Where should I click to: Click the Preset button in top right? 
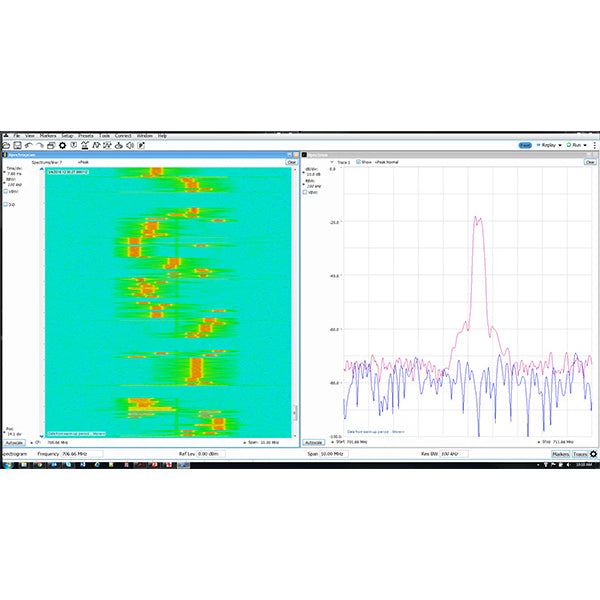(x=525, y=145)
